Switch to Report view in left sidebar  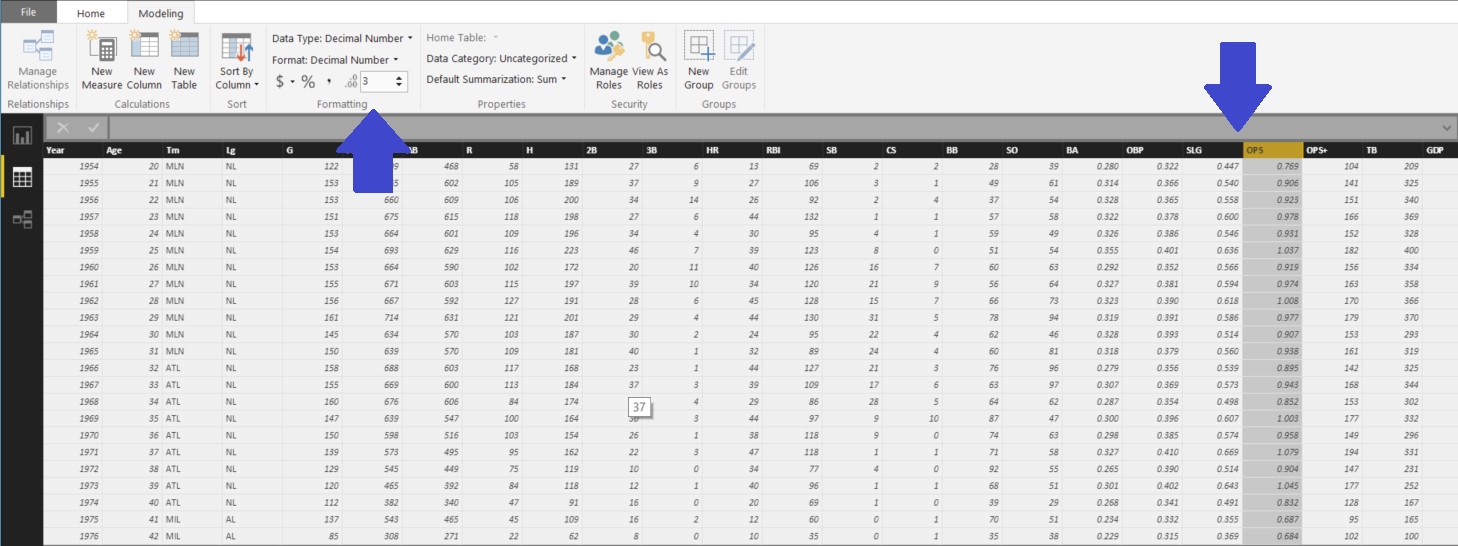pyautogui.click(x=22, y=136)
